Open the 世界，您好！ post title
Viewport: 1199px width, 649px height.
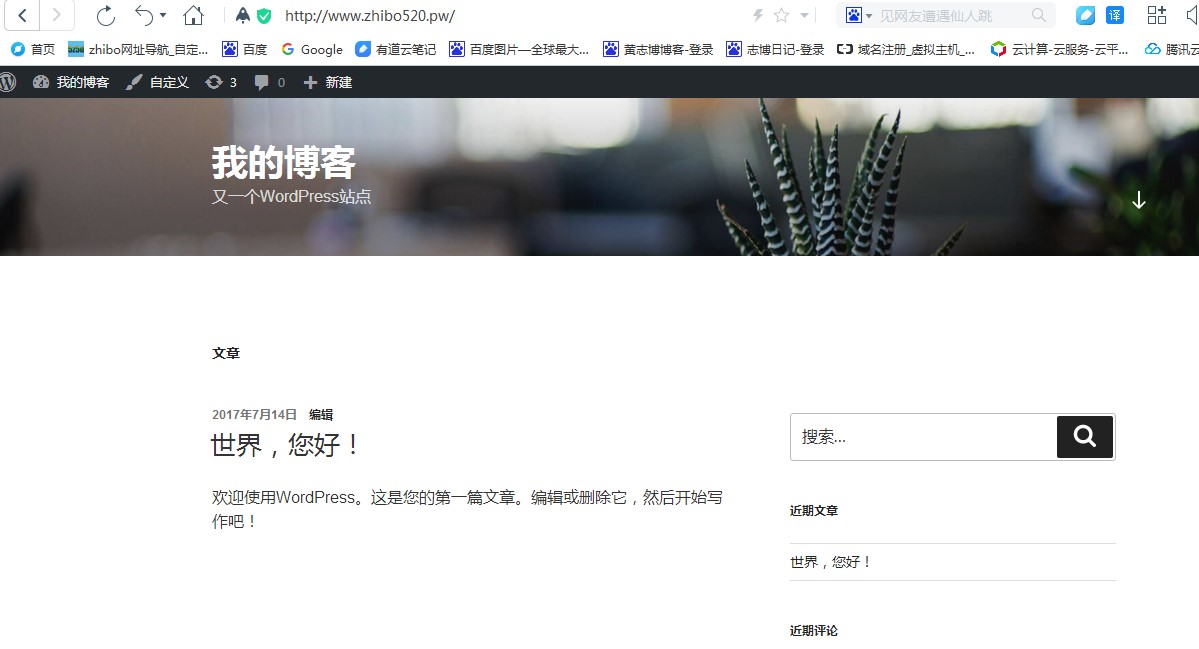[286, 445]
